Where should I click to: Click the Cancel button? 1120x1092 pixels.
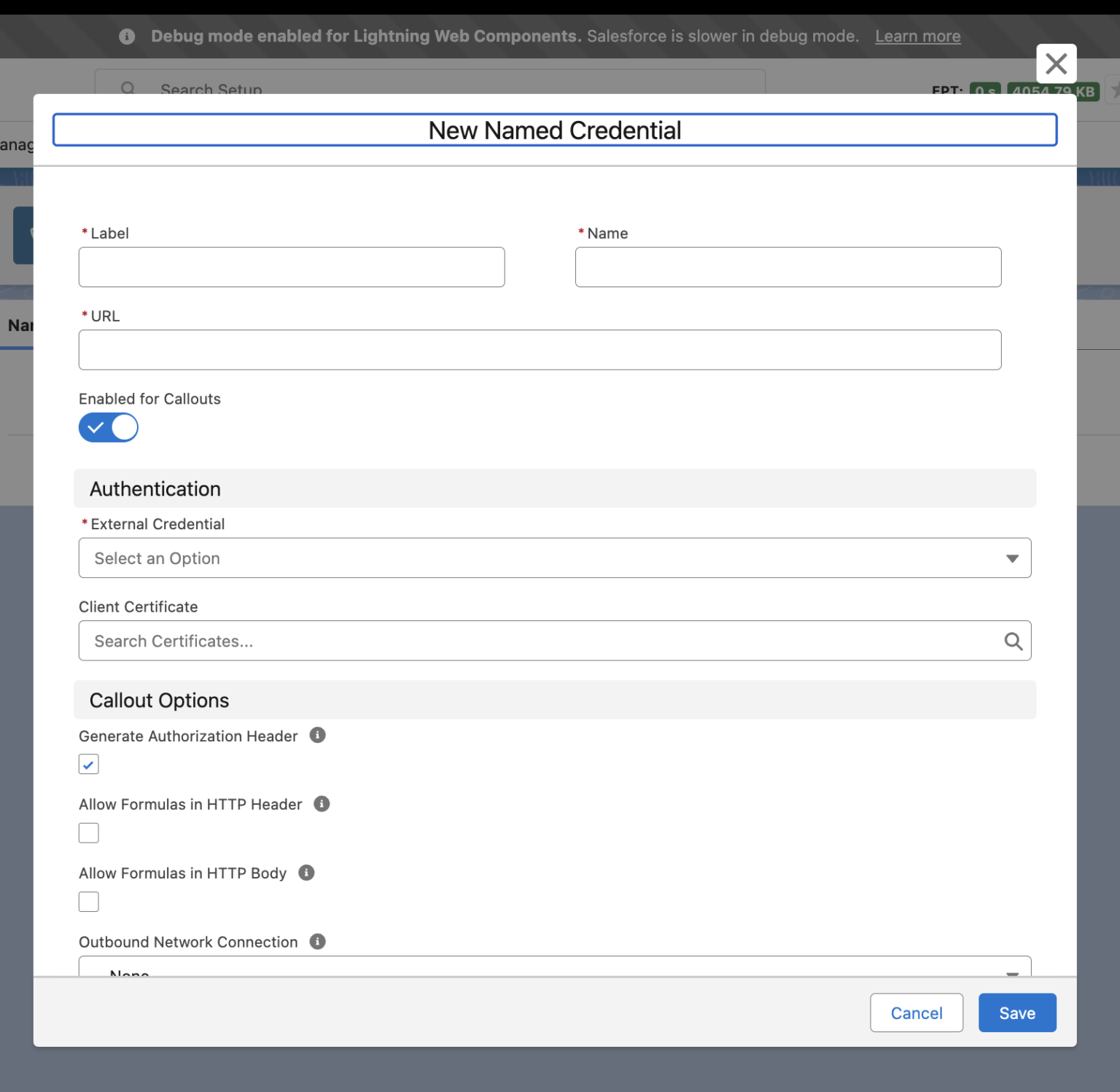pos(916,1013)
